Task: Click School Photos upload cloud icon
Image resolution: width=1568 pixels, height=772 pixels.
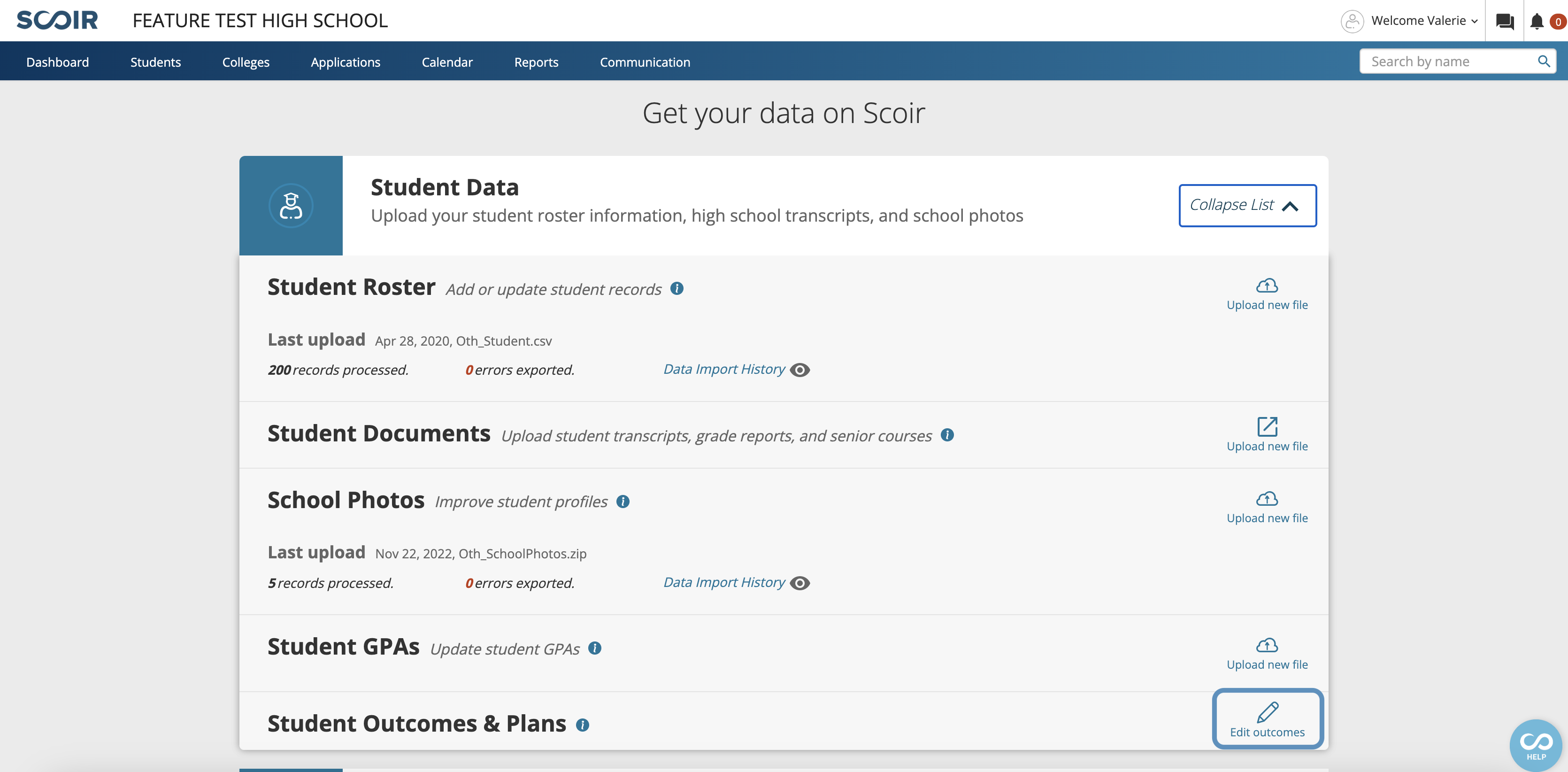Action: [x=1267, y=499]
